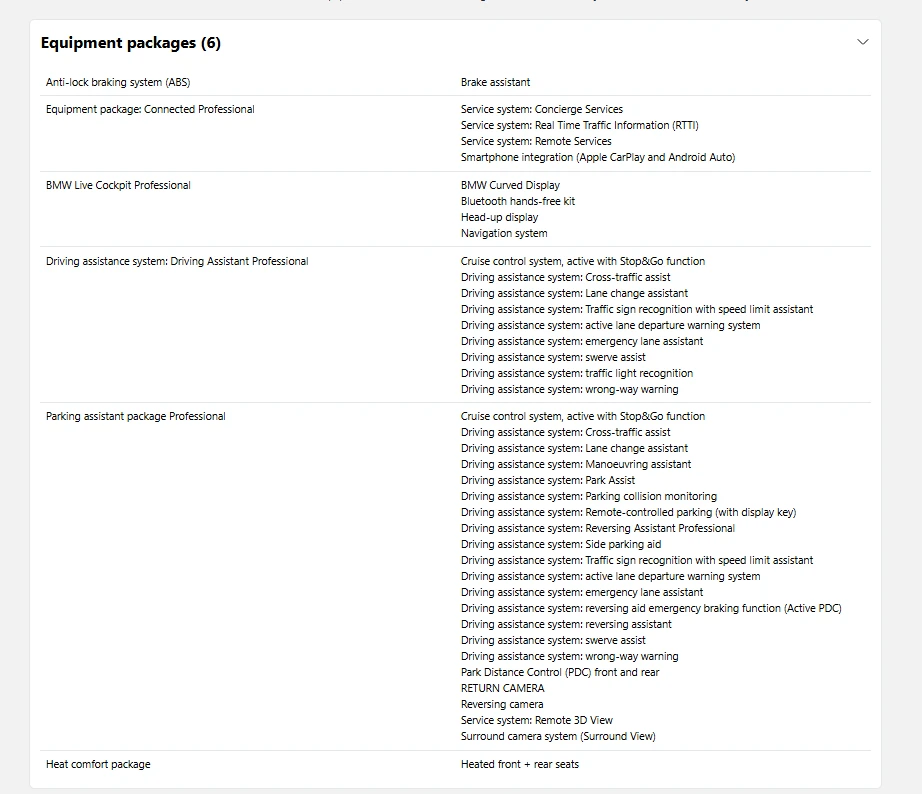The width and height of the screenshot is (922, 794).
Task: Click Remote-controlled parking (with display key)
Action: click(x=628, y=512)
